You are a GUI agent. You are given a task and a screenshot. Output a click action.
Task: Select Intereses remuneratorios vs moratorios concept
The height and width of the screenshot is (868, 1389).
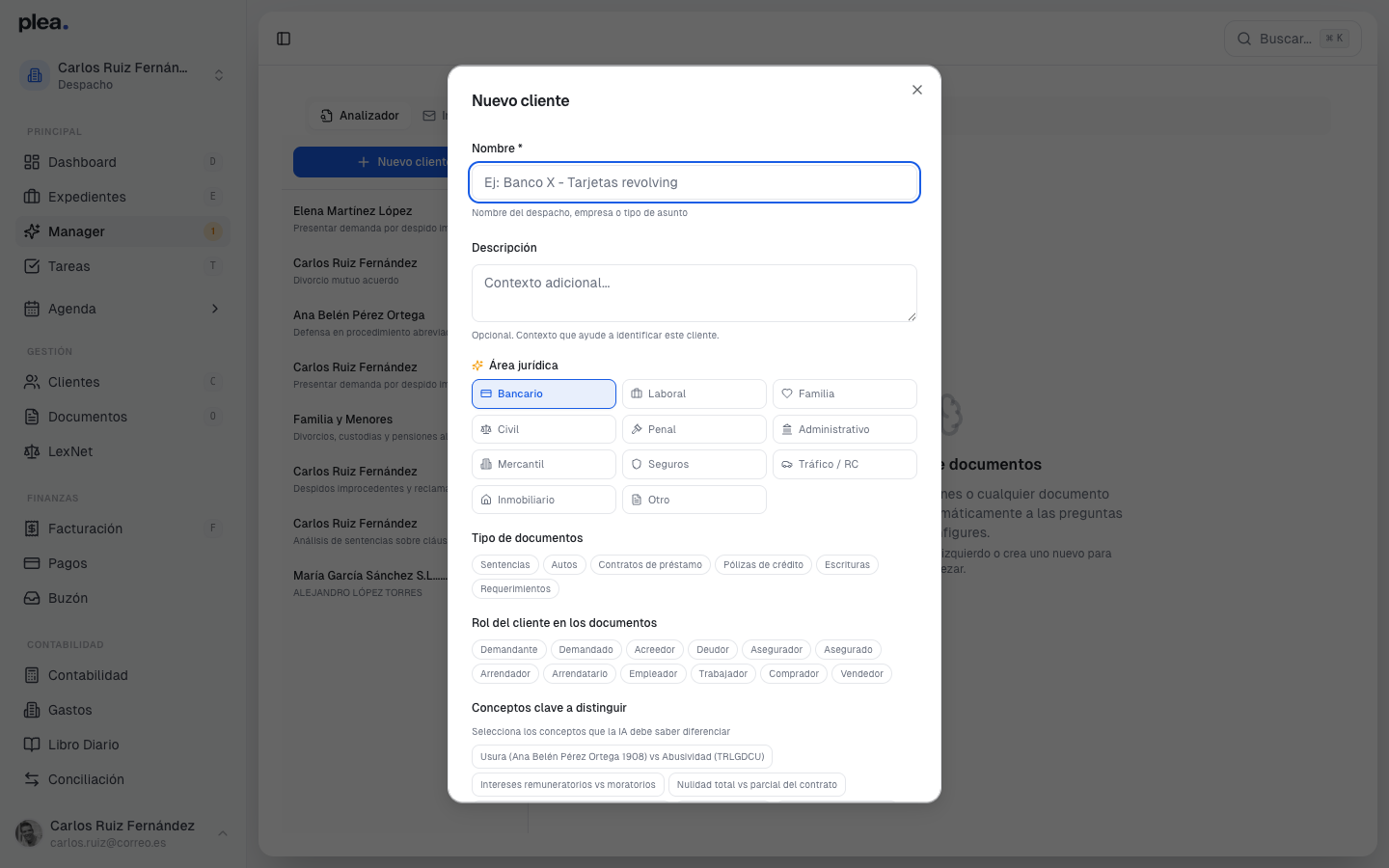click(568, 785)
